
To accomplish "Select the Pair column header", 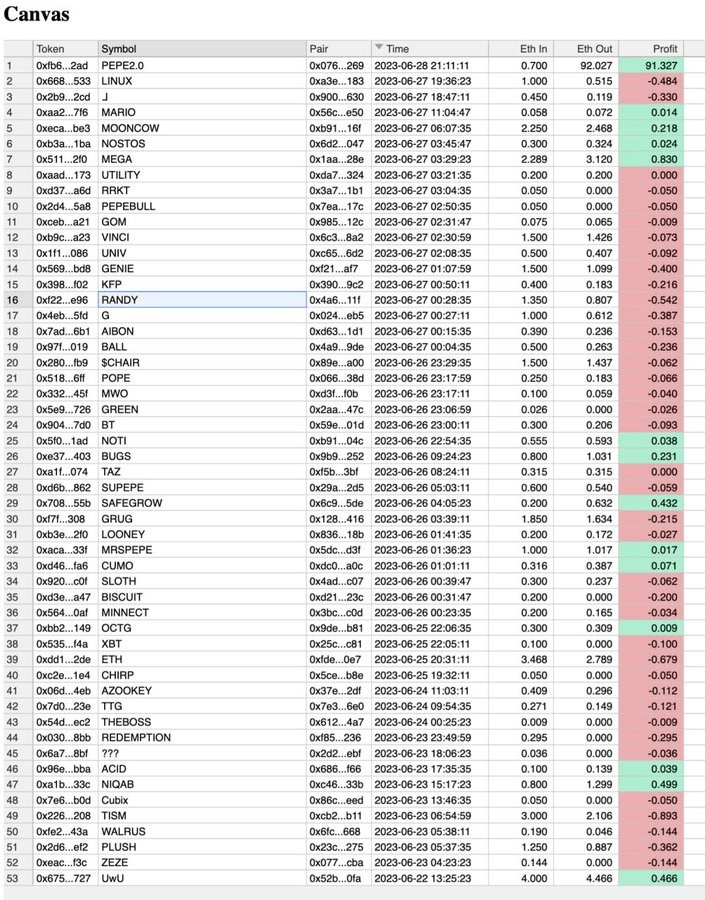I will 339,49.
